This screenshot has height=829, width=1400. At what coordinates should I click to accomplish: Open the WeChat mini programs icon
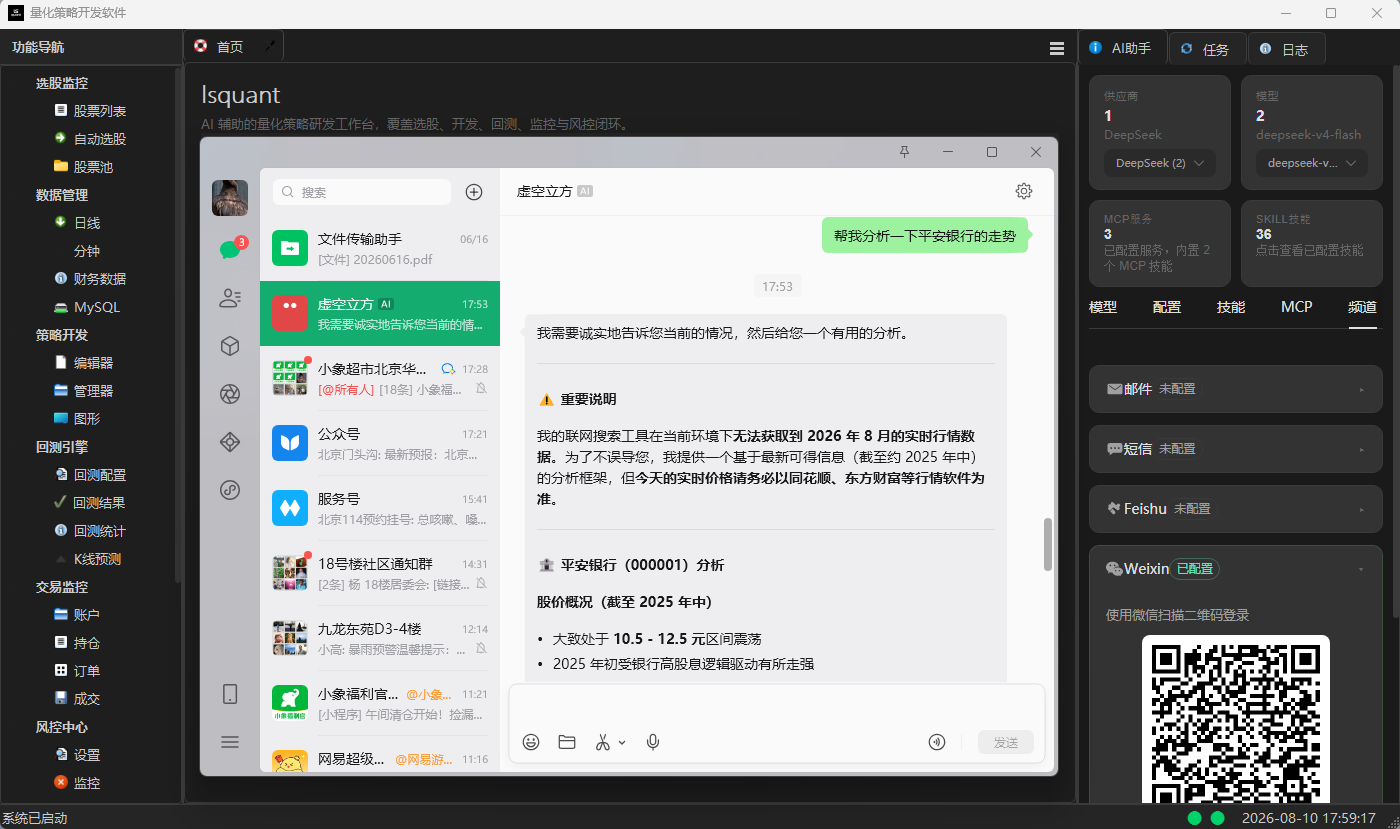230,490
